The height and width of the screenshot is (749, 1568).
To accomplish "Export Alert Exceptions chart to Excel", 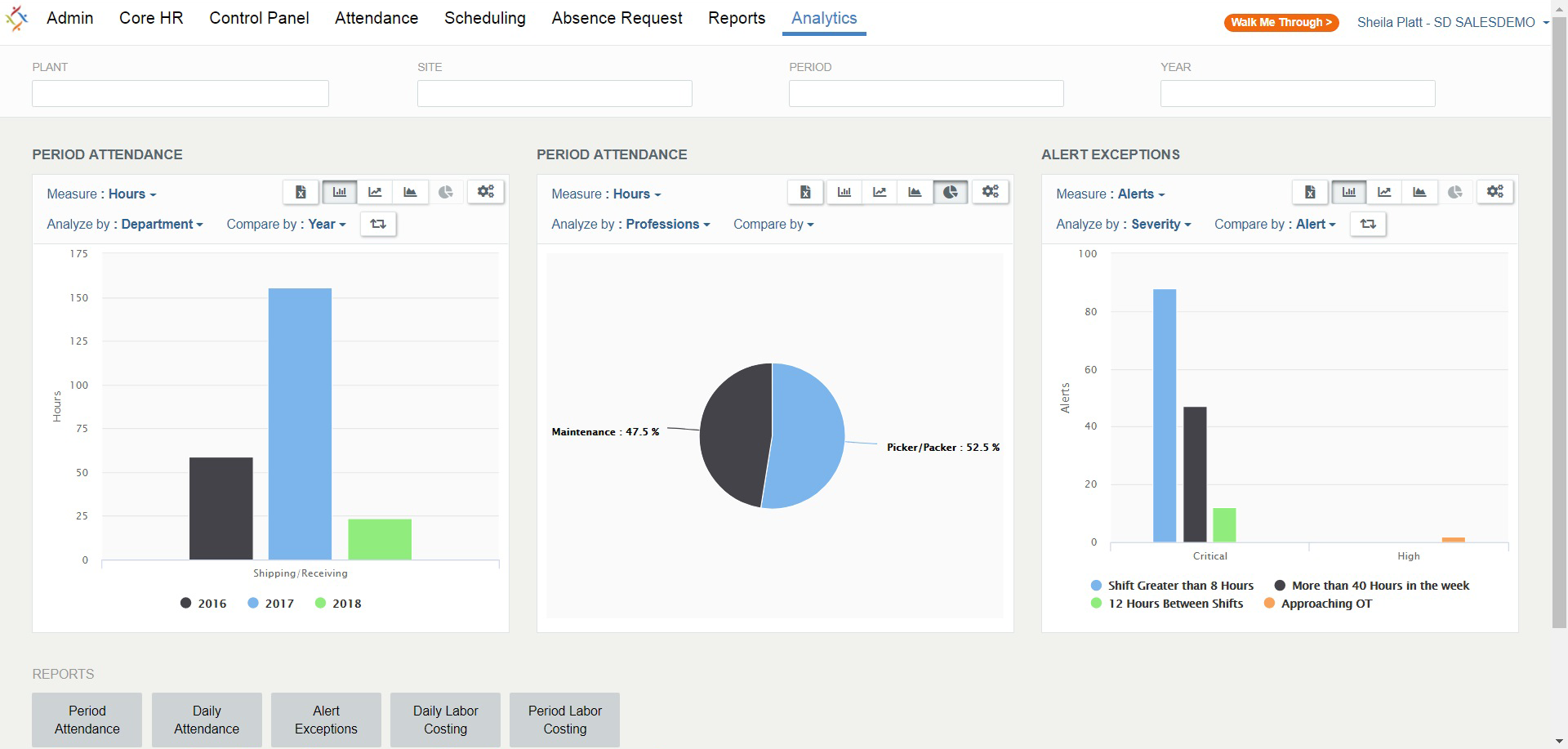I will 1310,192.
